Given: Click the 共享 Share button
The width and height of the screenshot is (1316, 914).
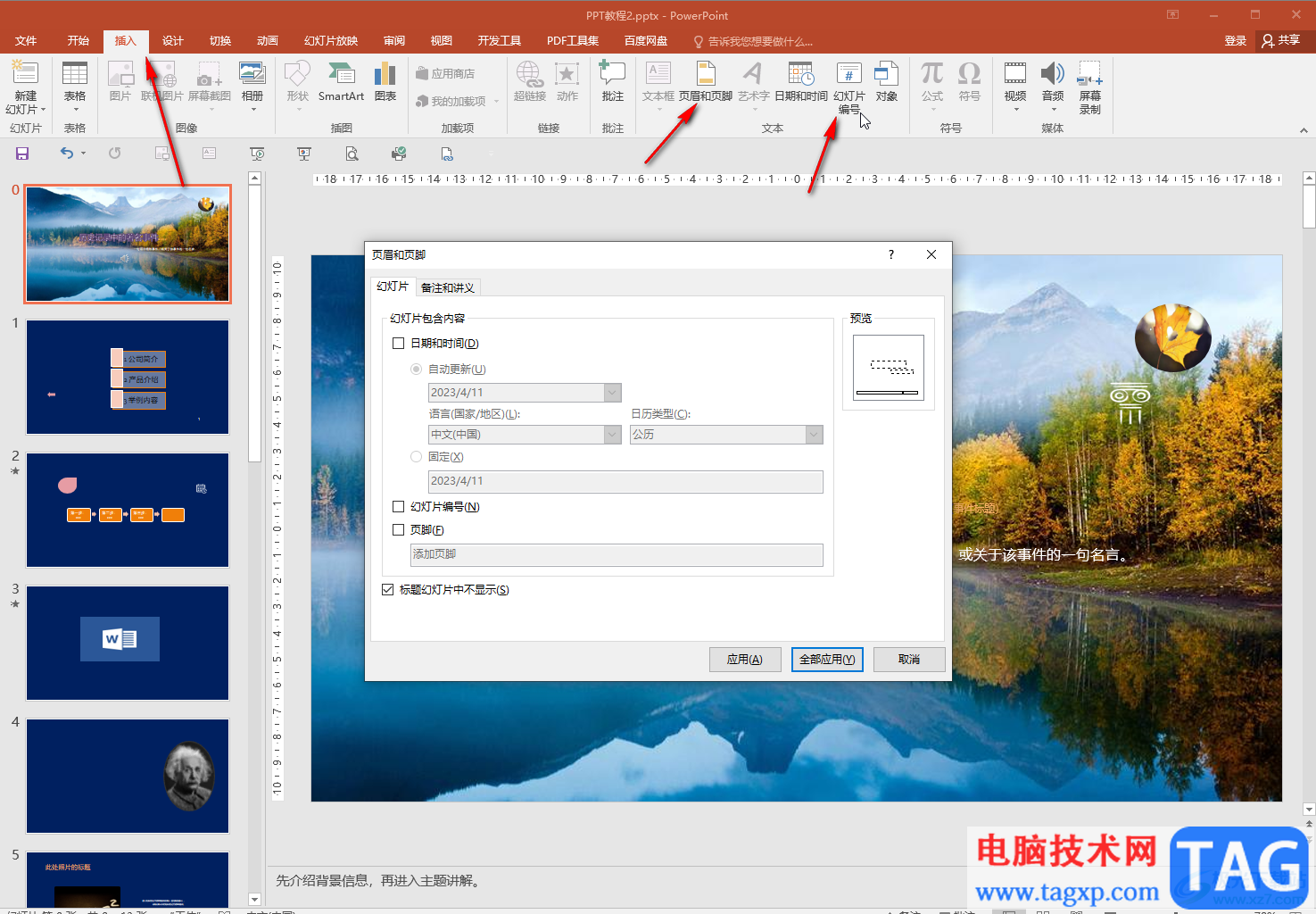Looking at the screenshot, I should (x=1282, y=41).
